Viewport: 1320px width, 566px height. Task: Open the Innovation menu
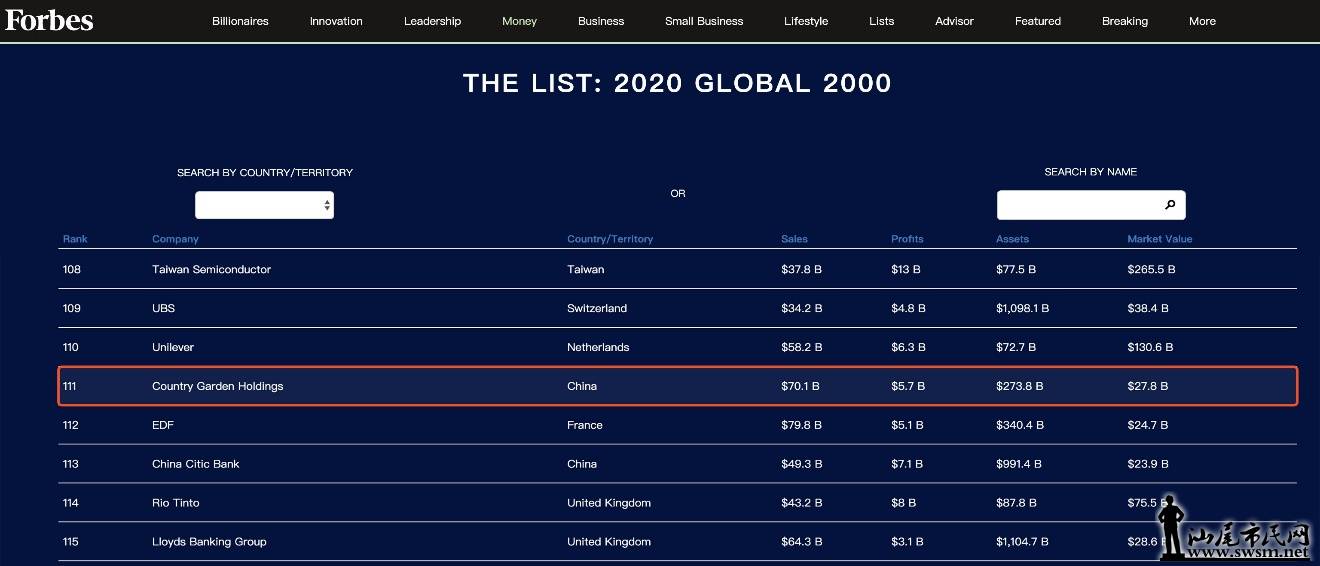pos(336,21)
